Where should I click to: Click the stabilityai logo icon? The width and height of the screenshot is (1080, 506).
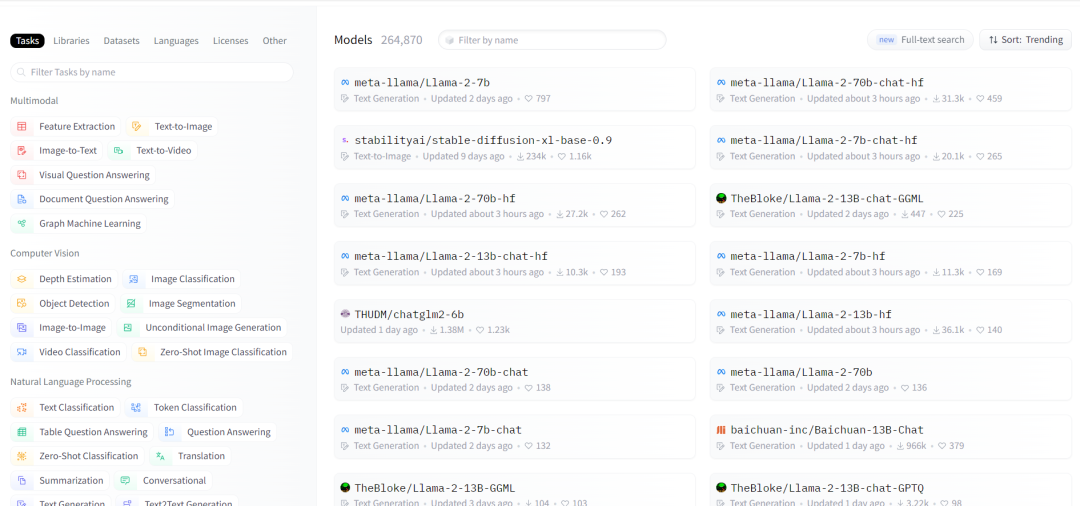point(346,140)
